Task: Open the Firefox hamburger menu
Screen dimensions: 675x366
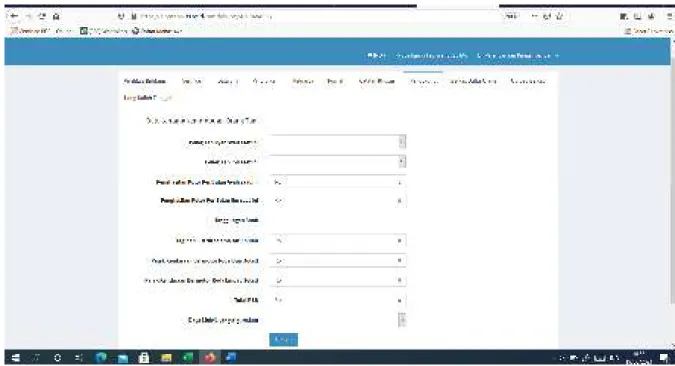Action: coord(670,16)
